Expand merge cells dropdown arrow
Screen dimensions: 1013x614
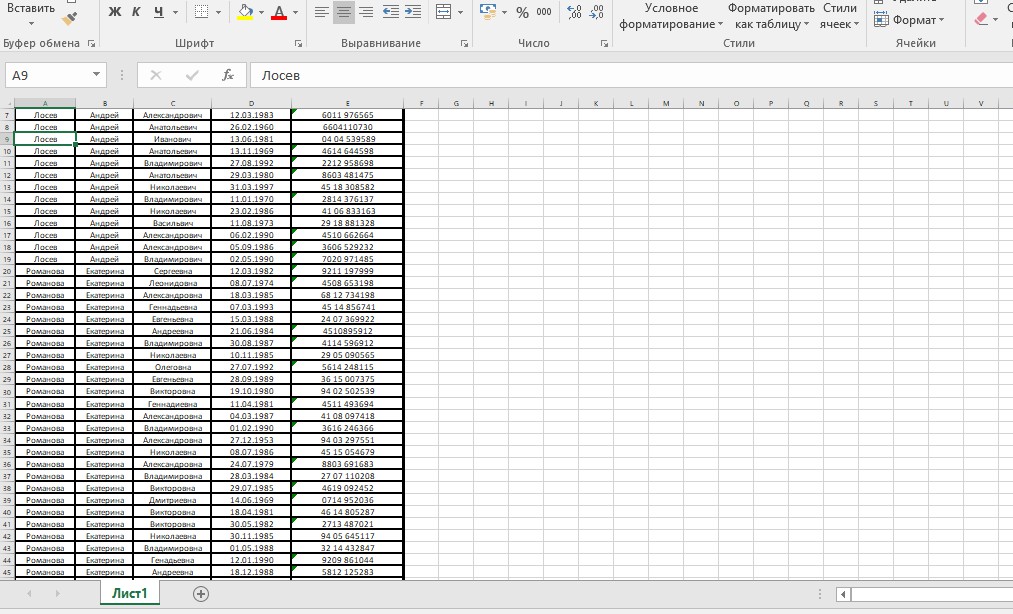(x=460, y=12)
